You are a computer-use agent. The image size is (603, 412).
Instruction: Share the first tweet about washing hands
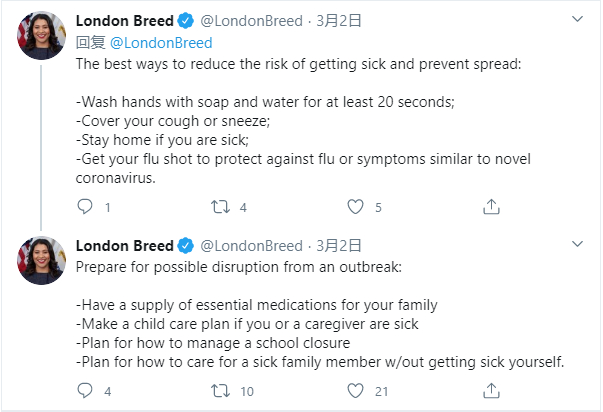(x=491, y=208)
